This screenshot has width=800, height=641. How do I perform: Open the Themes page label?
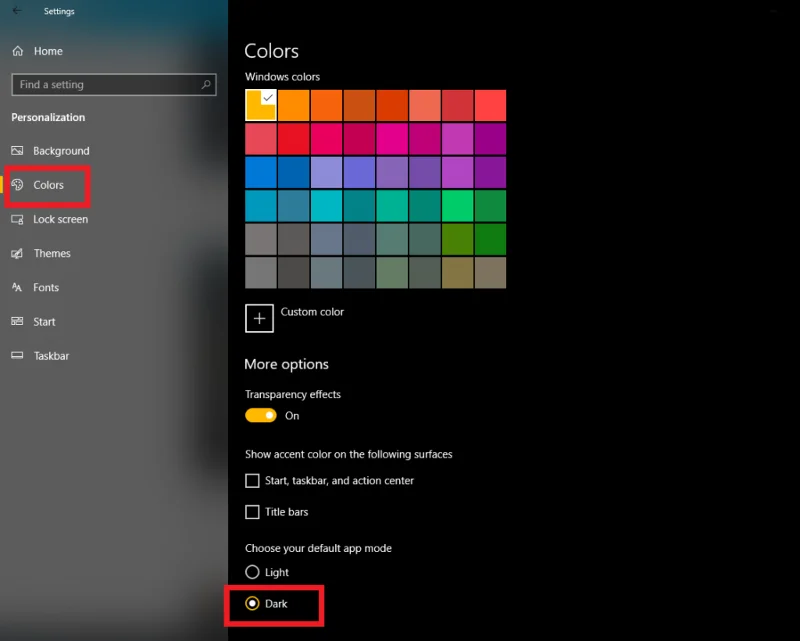point(52,253)
